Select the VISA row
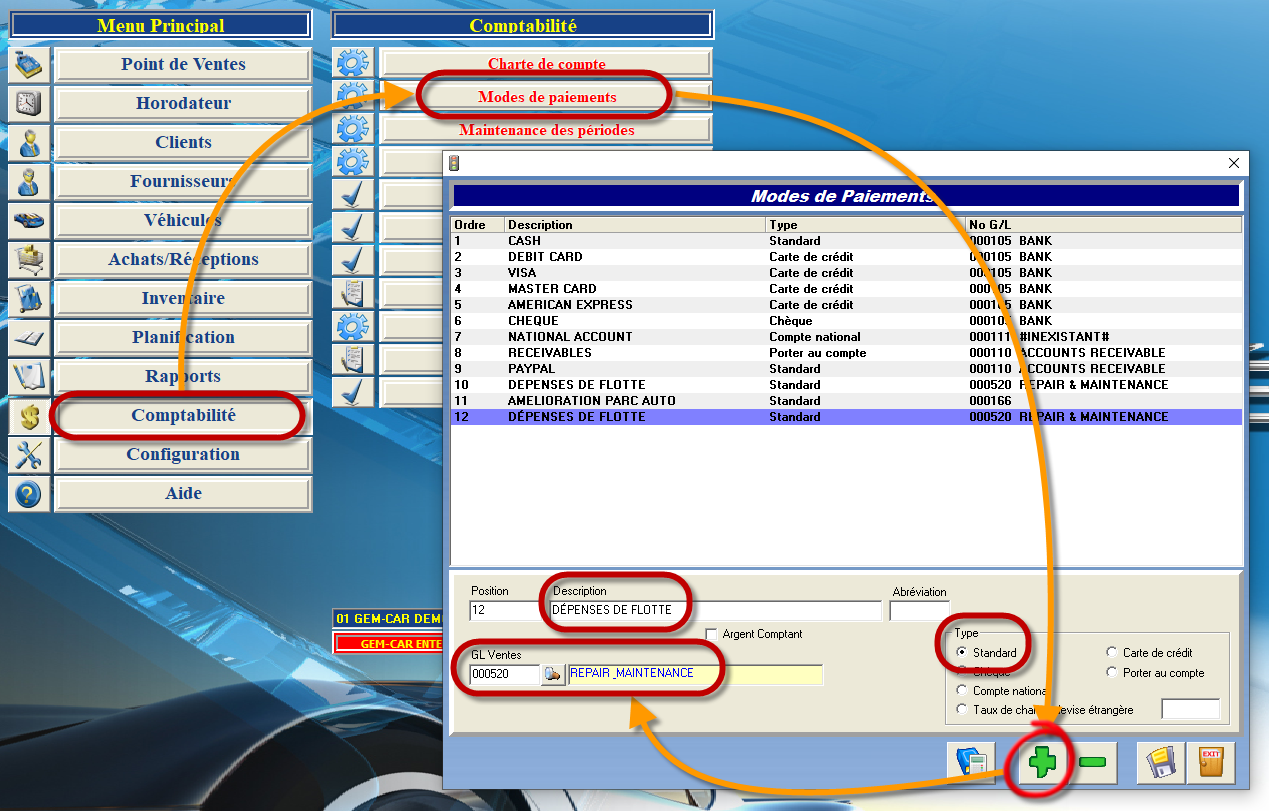This screenshot has height=811, width=1269. click(x=846, y=273)
